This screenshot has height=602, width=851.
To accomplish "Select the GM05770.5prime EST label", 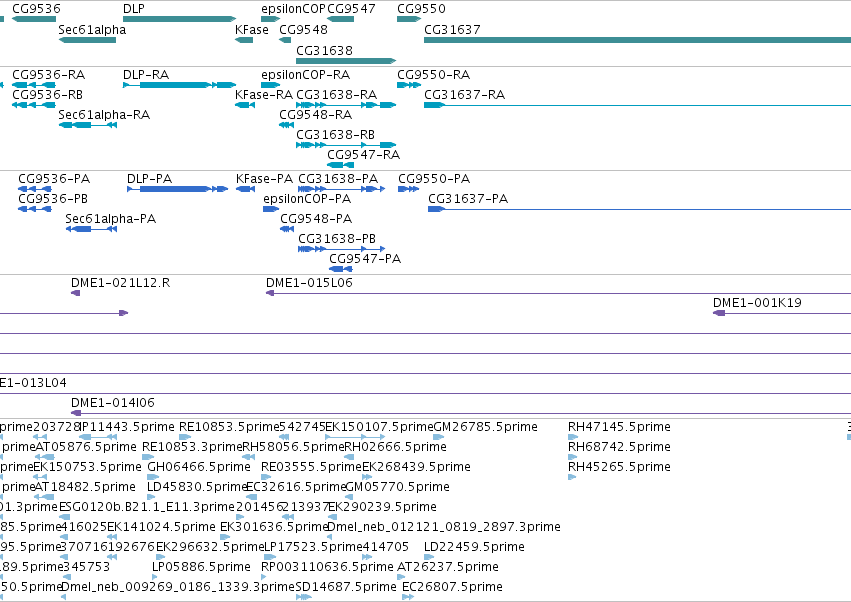I will tap(397, 487).
